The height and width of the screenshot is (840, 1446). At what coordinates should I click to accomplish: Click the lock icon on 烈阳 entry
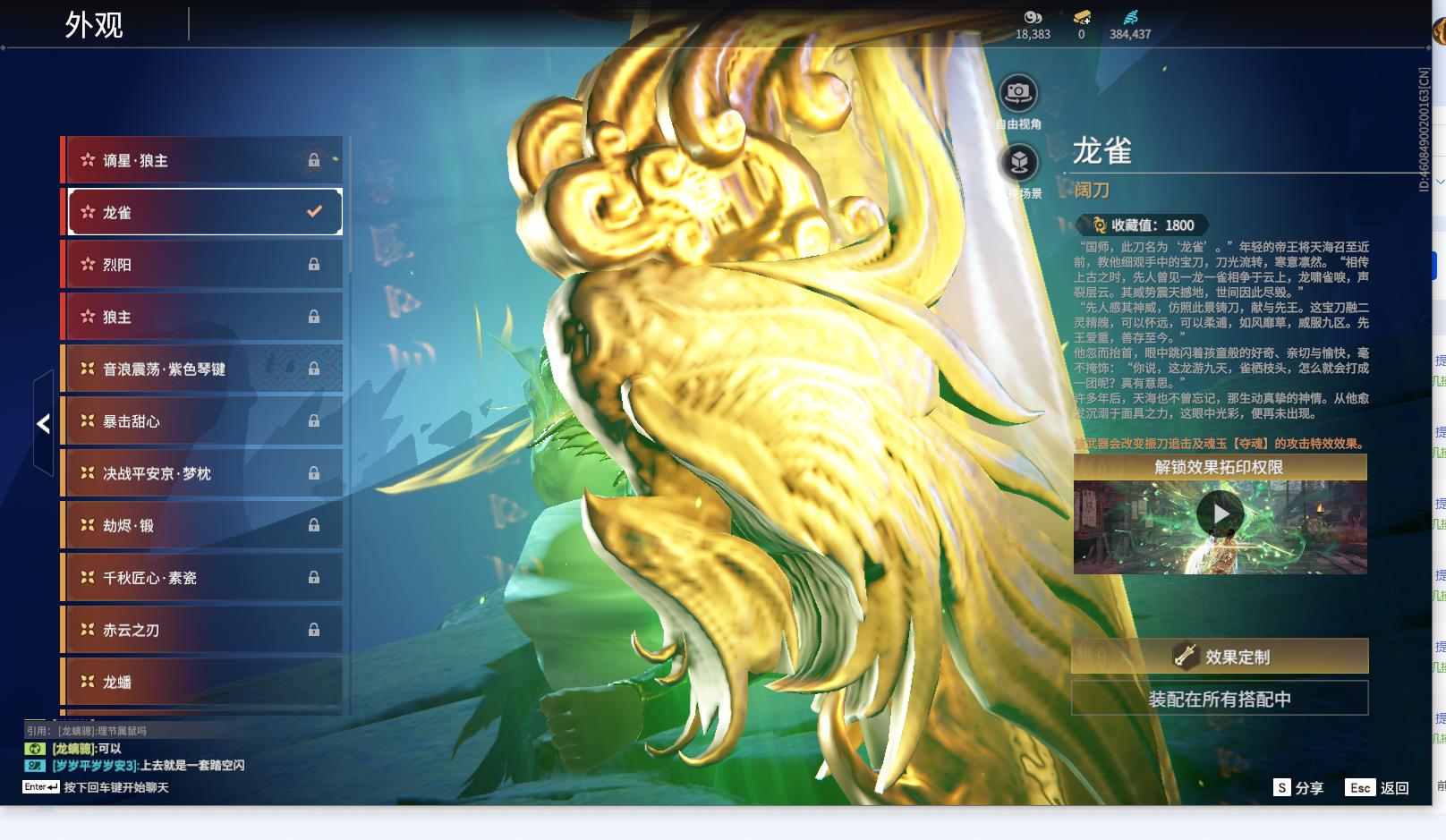[314, 263]
